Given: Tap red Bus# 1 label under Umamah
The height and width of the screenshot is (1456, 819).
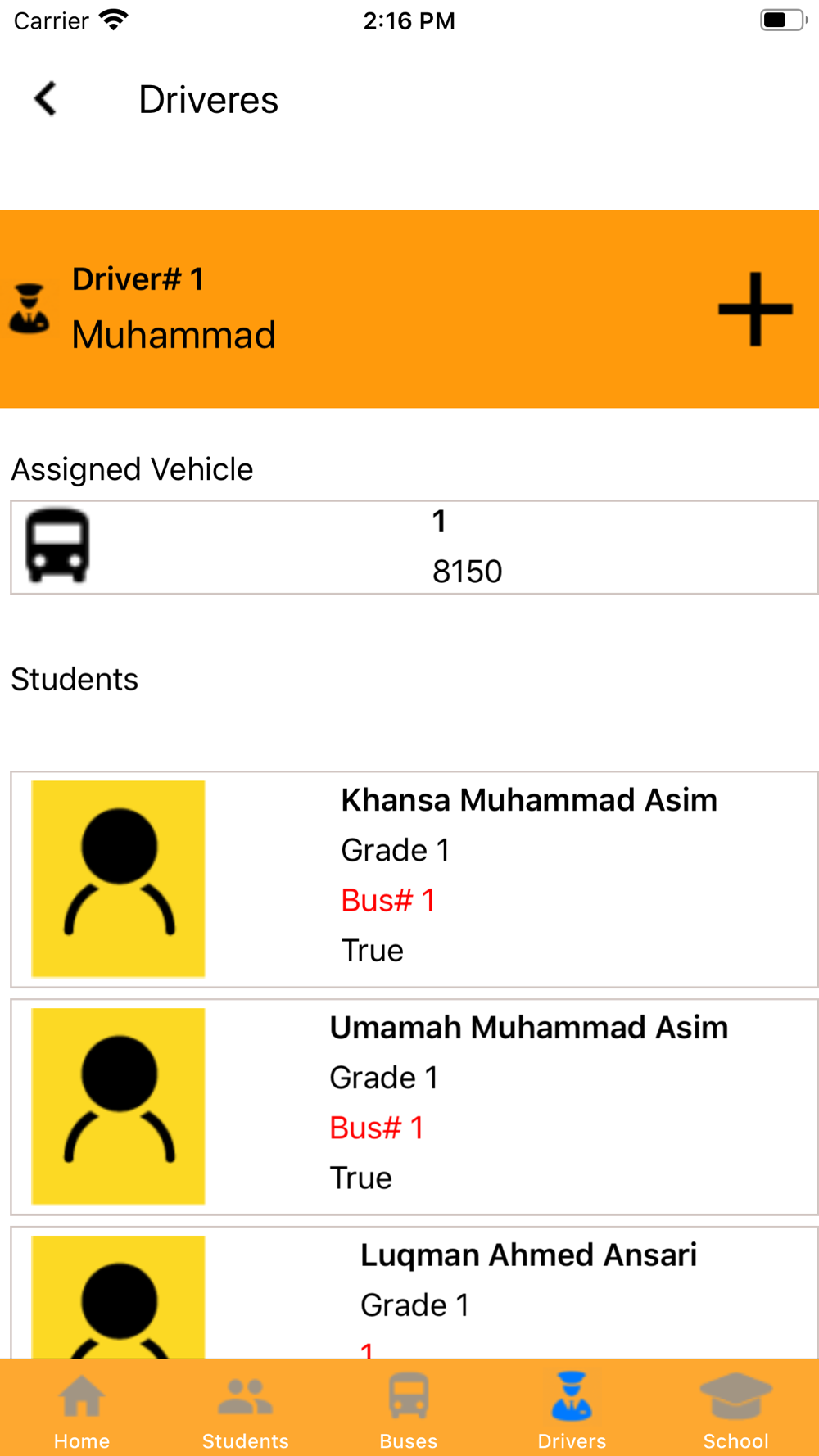Looking at the screenshot, I should tap(377, 1128).
